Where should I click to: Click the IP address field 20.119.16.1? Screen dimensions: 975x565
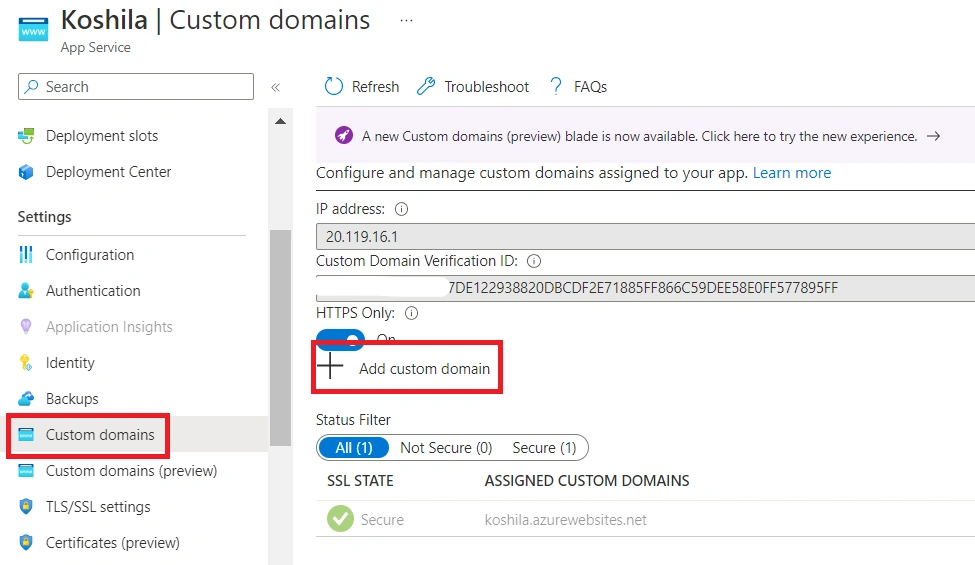(645, 237)
